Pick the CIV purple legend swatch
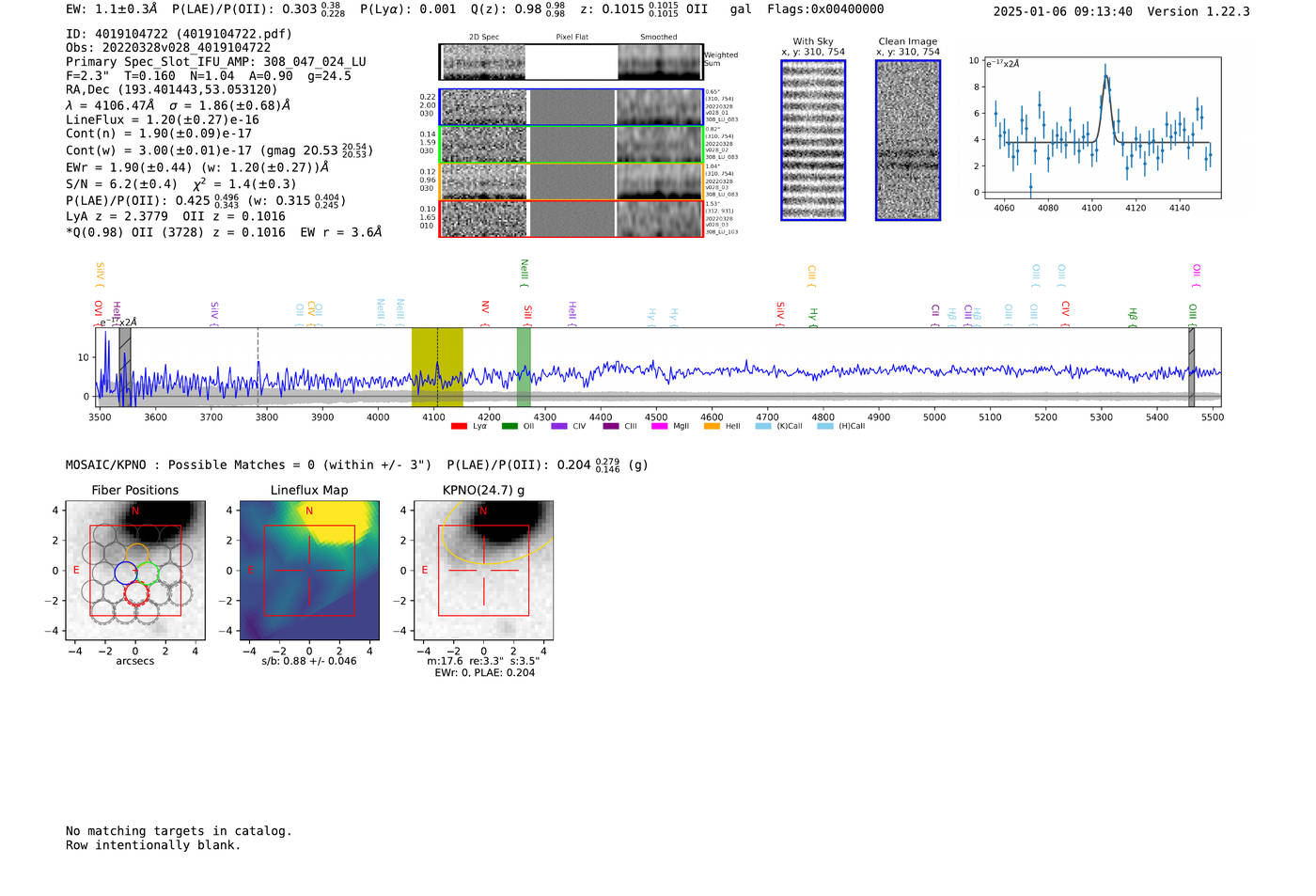Screen dimensions: 1316x896 tap(559, 426)
